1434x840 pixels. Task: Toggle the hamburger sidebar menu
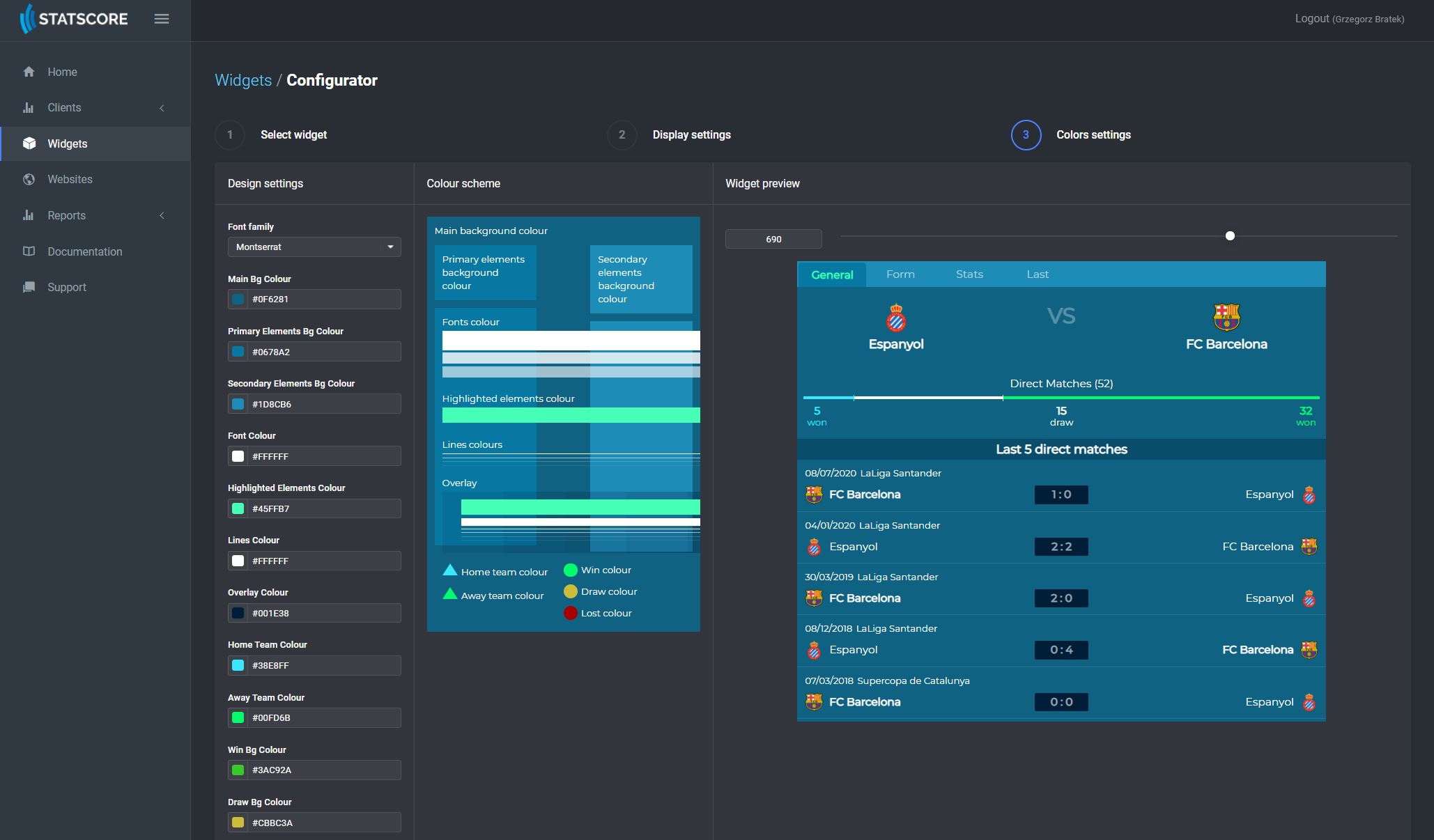[x=162, y=19]
